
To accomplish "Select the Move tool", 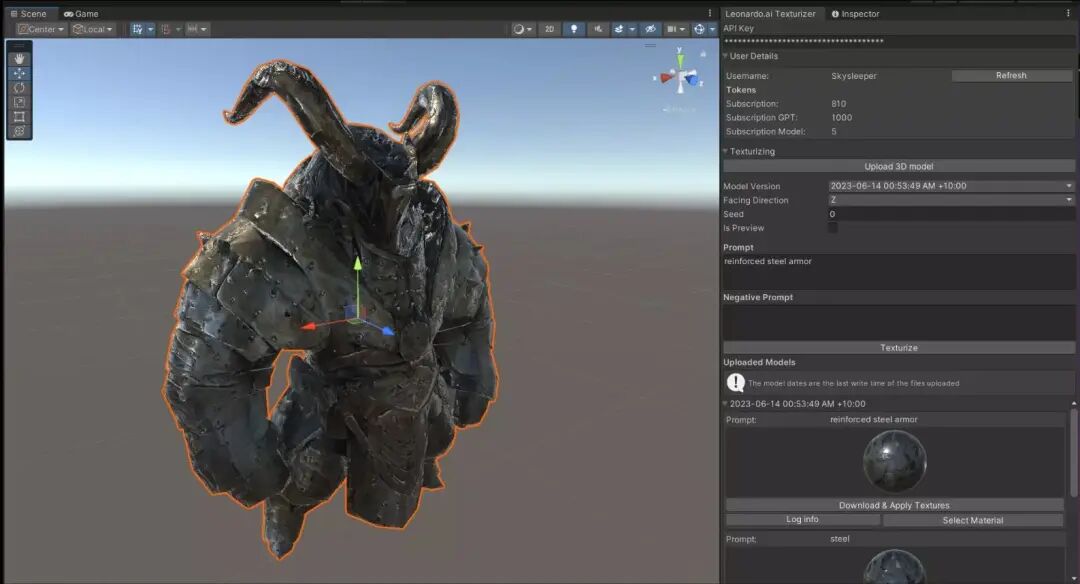I will (x=19, y=74).
